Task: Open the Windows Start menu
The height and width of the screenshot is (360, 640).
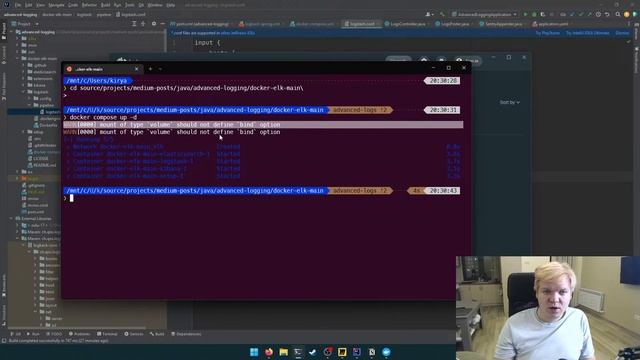Action: tap(254, 352)
